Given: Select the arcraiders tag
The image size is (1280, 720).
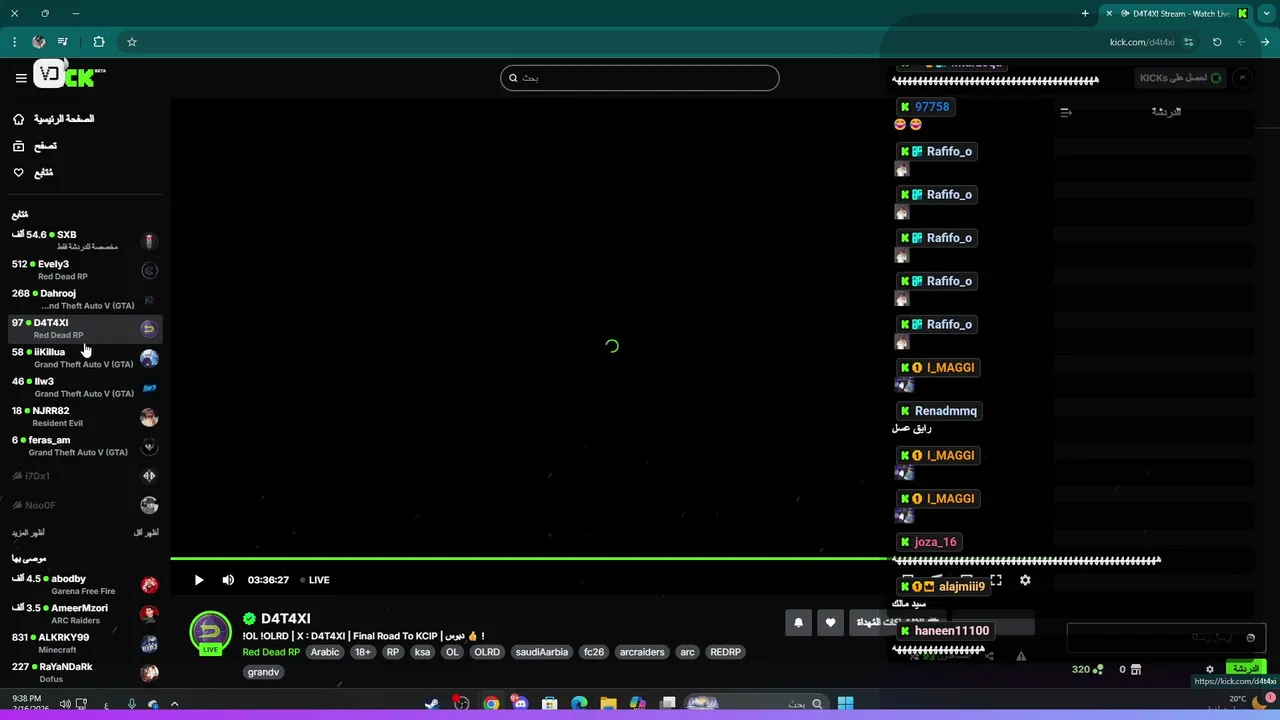Looking at the screenshot, I should pos(642,652).
